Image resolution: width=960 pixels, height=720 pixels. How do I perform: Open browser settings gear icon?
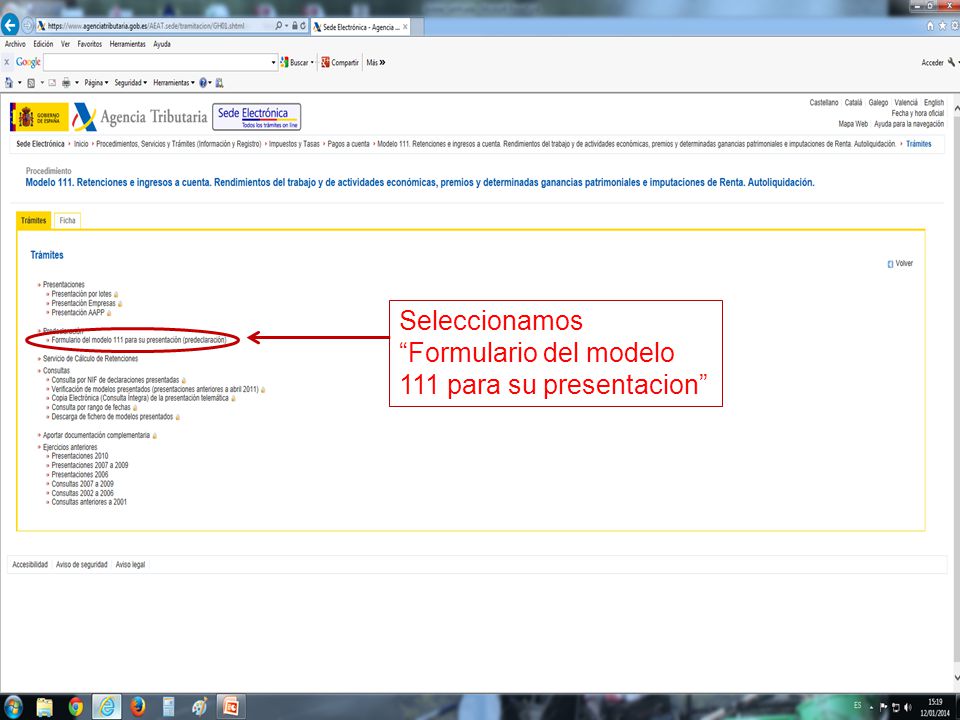tap(954, 26)
